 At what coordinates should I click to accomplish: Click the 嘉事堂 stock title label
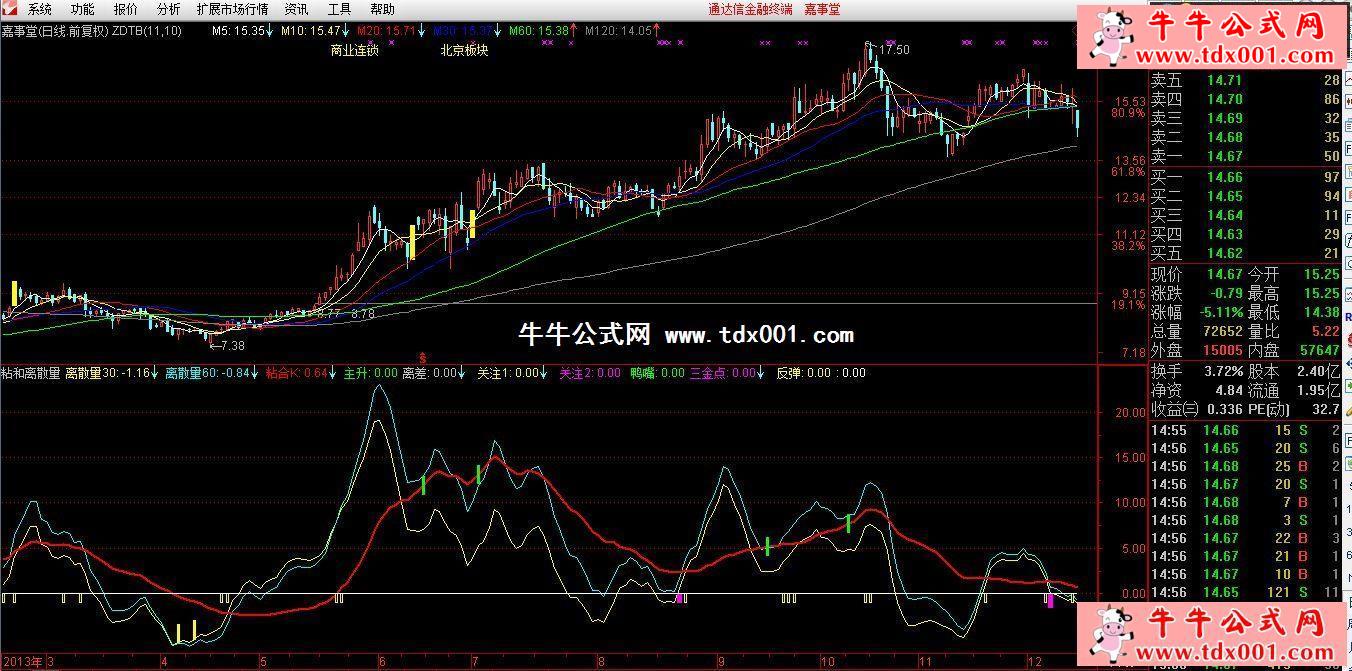point(19,31)
